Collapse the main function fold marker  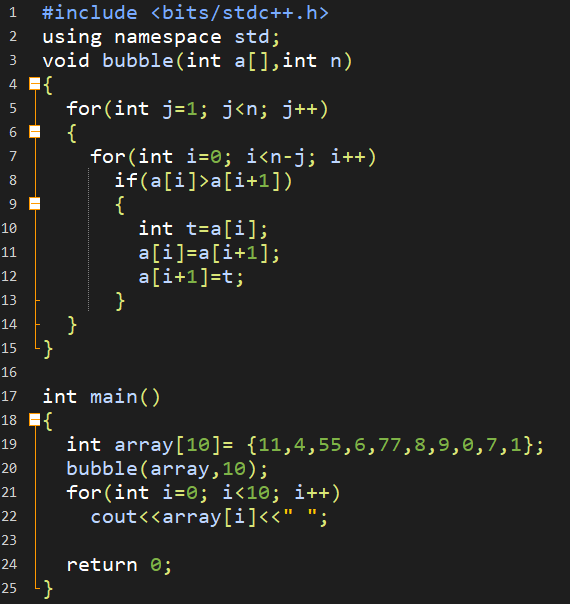(x=35, y=420)
